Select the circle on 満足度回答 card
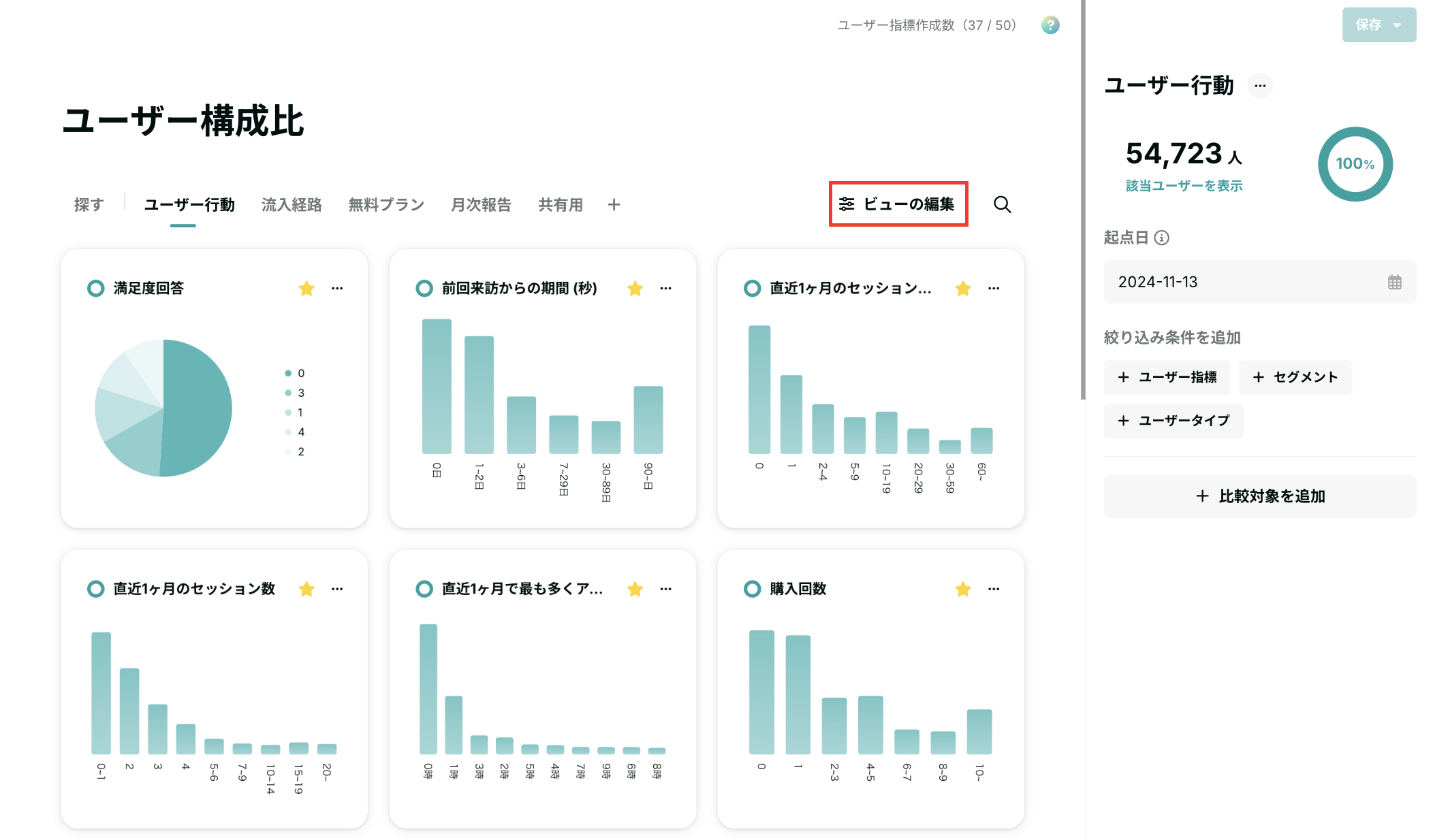Image resolution: width=1433 pixels, height=840 pixels. (96, 289)
